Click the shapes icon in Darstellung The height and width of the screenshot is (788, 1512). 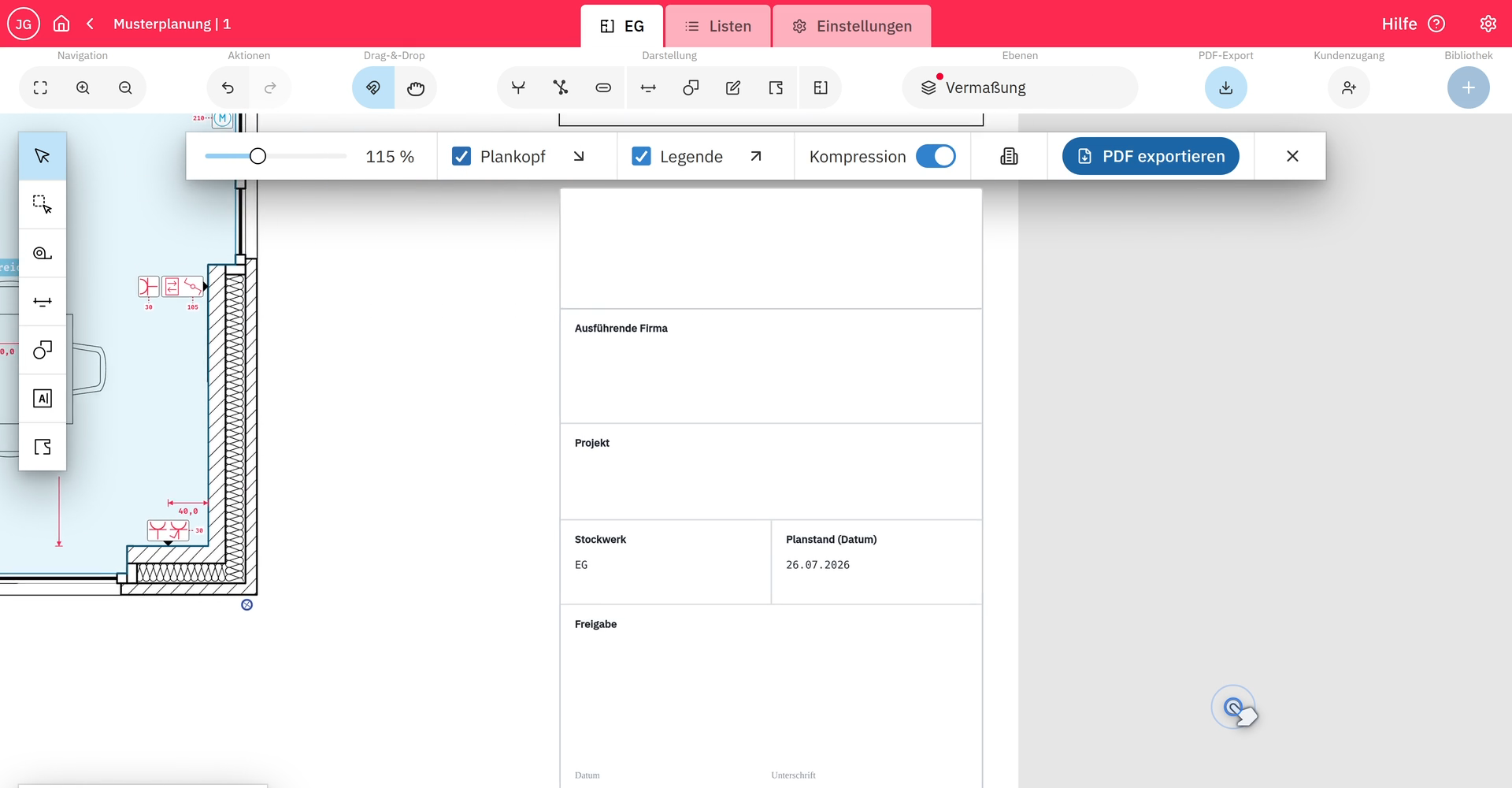coord(691,87)
